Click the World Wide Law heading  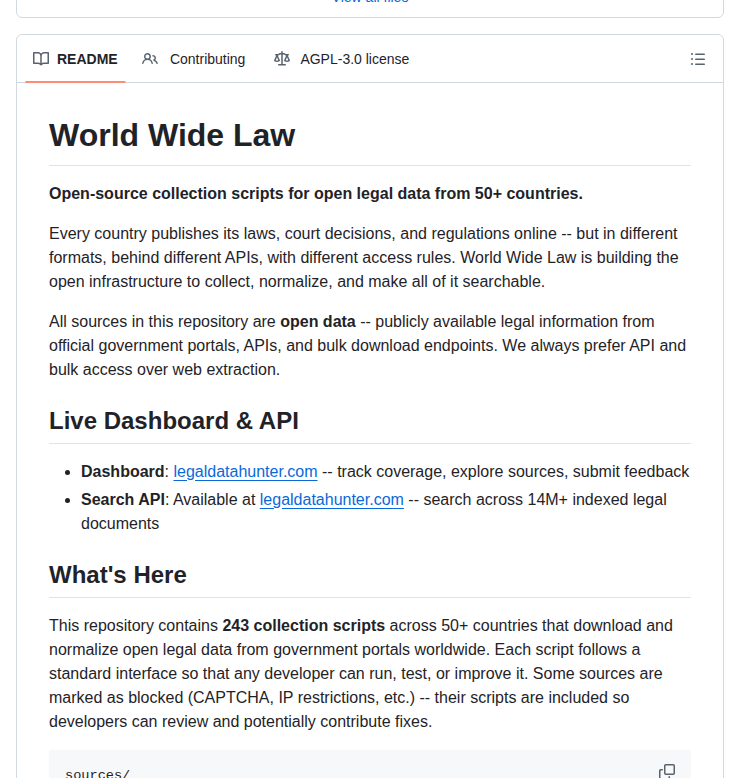[x=172, y=135]
